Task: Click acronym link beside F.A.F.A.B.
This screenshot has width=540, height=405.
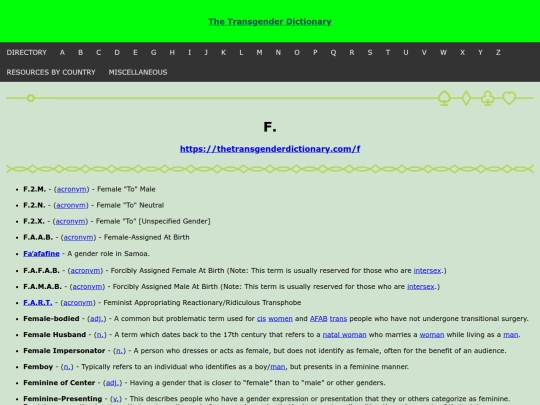Action: 85,271
